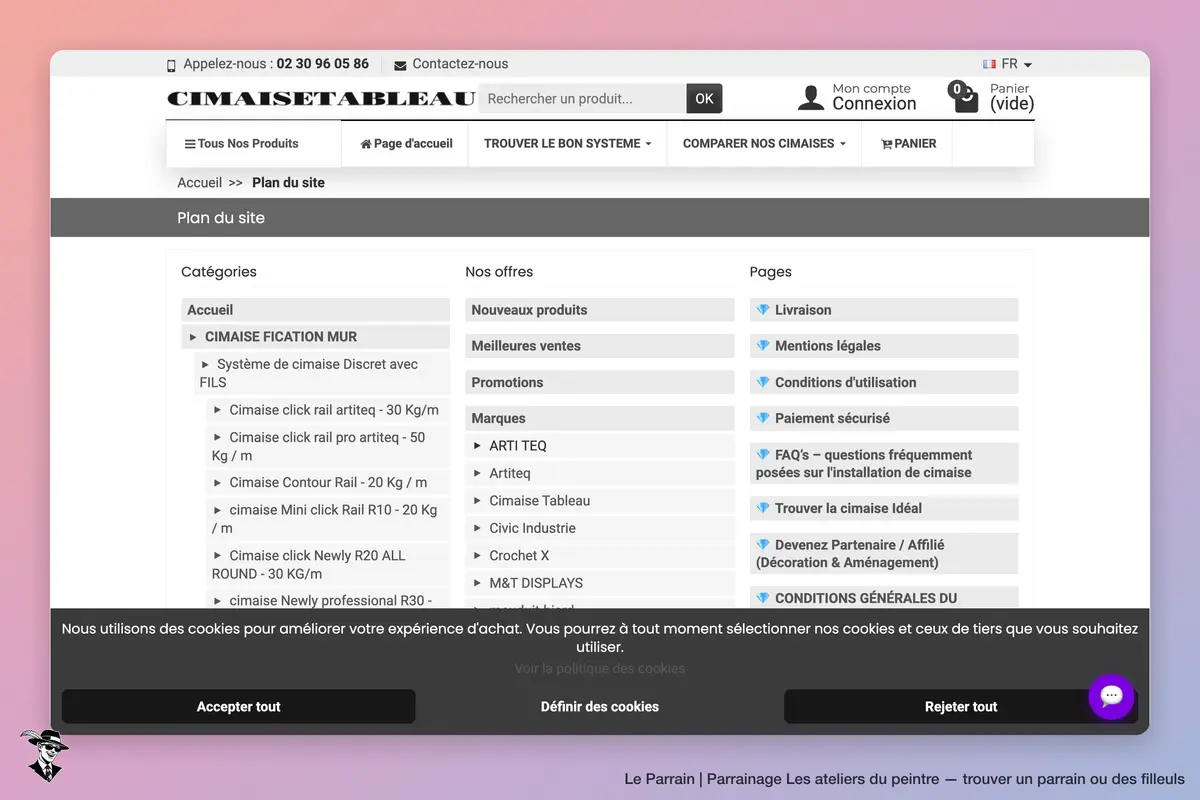Open Nouveaux produits link

coord(600,310)
